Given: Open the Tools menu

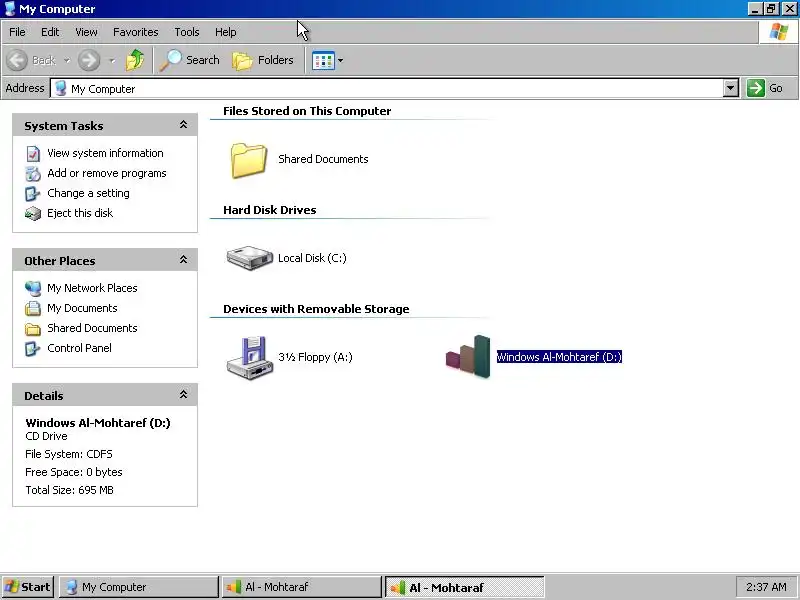Looking at the screenshot, I should click(187, 32).
